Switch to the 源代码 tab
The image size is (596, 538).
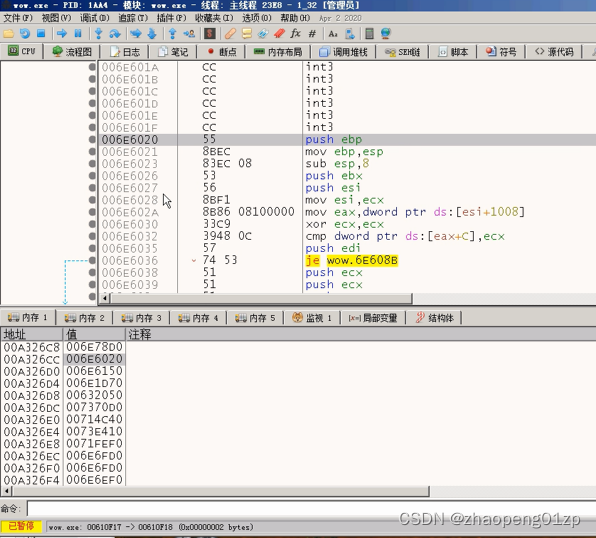click(554, 52)
